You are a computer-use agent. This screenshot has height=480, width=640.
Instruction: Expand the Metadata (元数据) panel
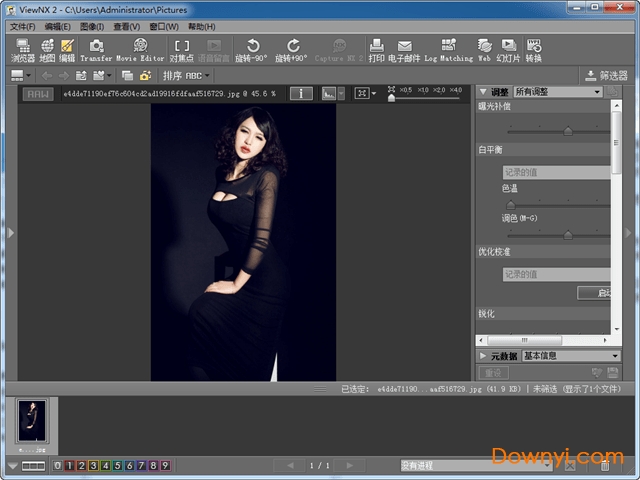click(483, 355)
